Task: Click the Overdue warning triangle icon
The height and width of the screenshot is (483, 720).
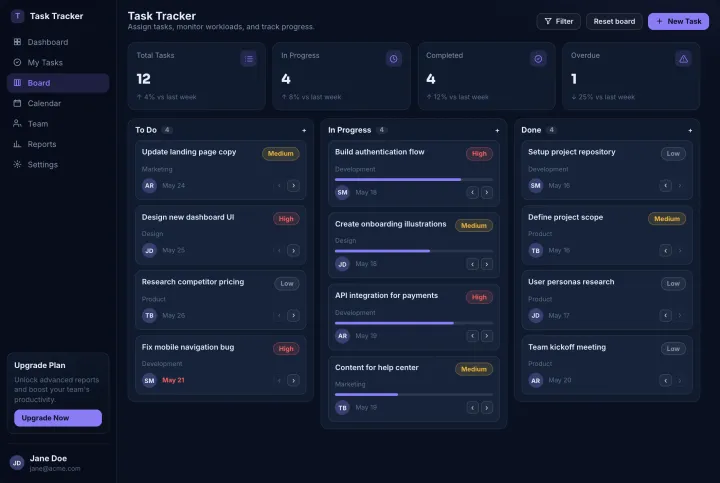Action: [x=683, y=59]
